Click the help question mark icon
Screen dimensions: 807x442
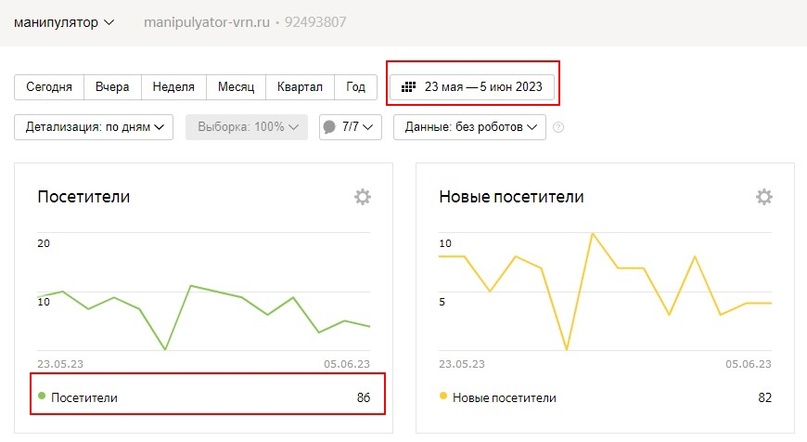[x=558, y=127]
